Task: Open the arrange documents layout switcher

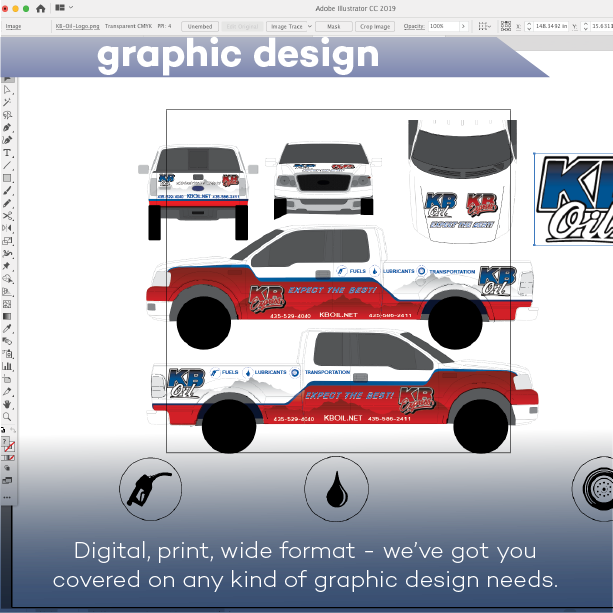Action: pyautogui.click(x=64, y=7)
